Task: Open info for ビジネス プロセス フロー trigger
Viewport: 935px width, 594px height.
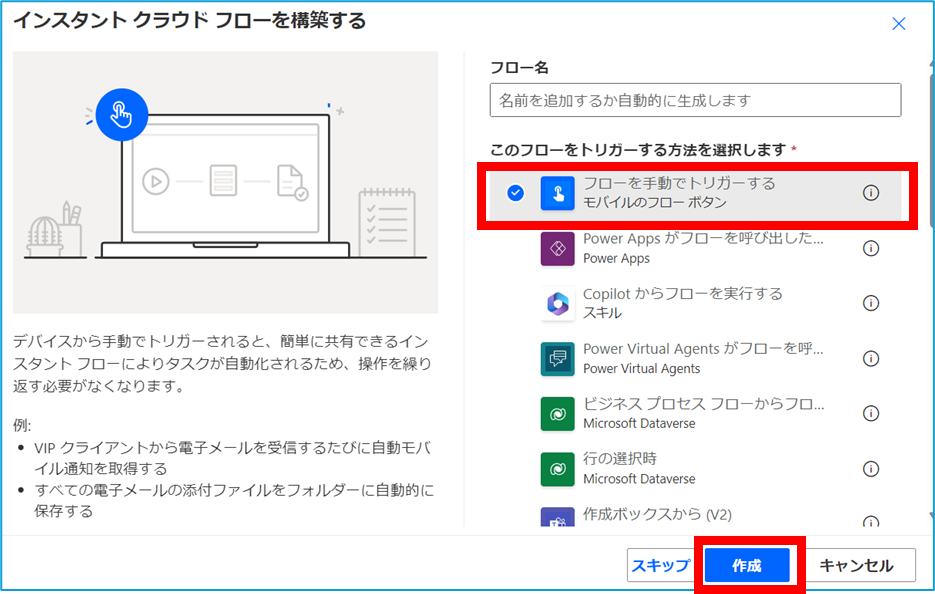Action: 871,413
